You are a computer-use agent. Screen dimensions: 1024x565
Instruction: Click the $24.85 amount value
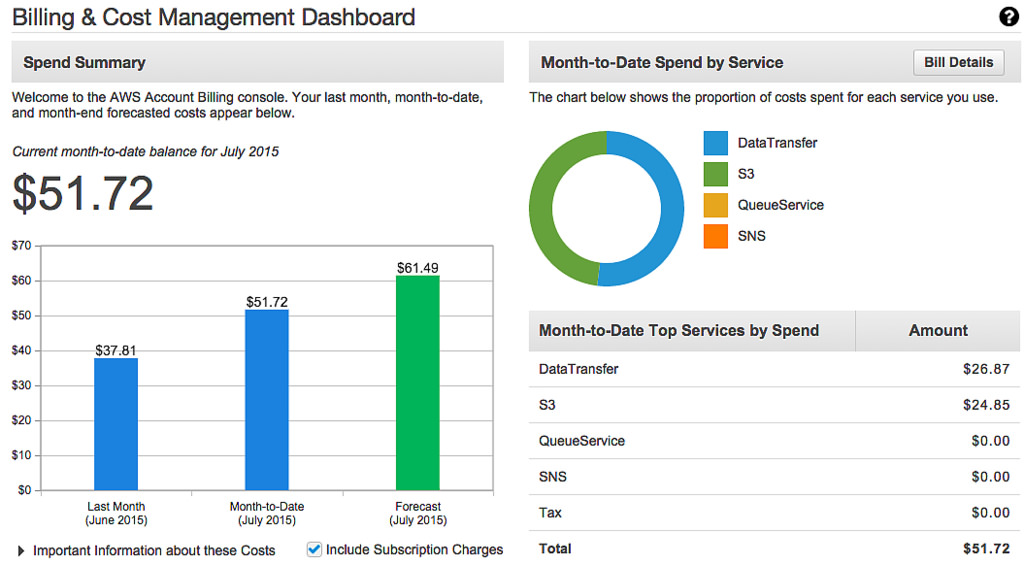coord(986,405)
